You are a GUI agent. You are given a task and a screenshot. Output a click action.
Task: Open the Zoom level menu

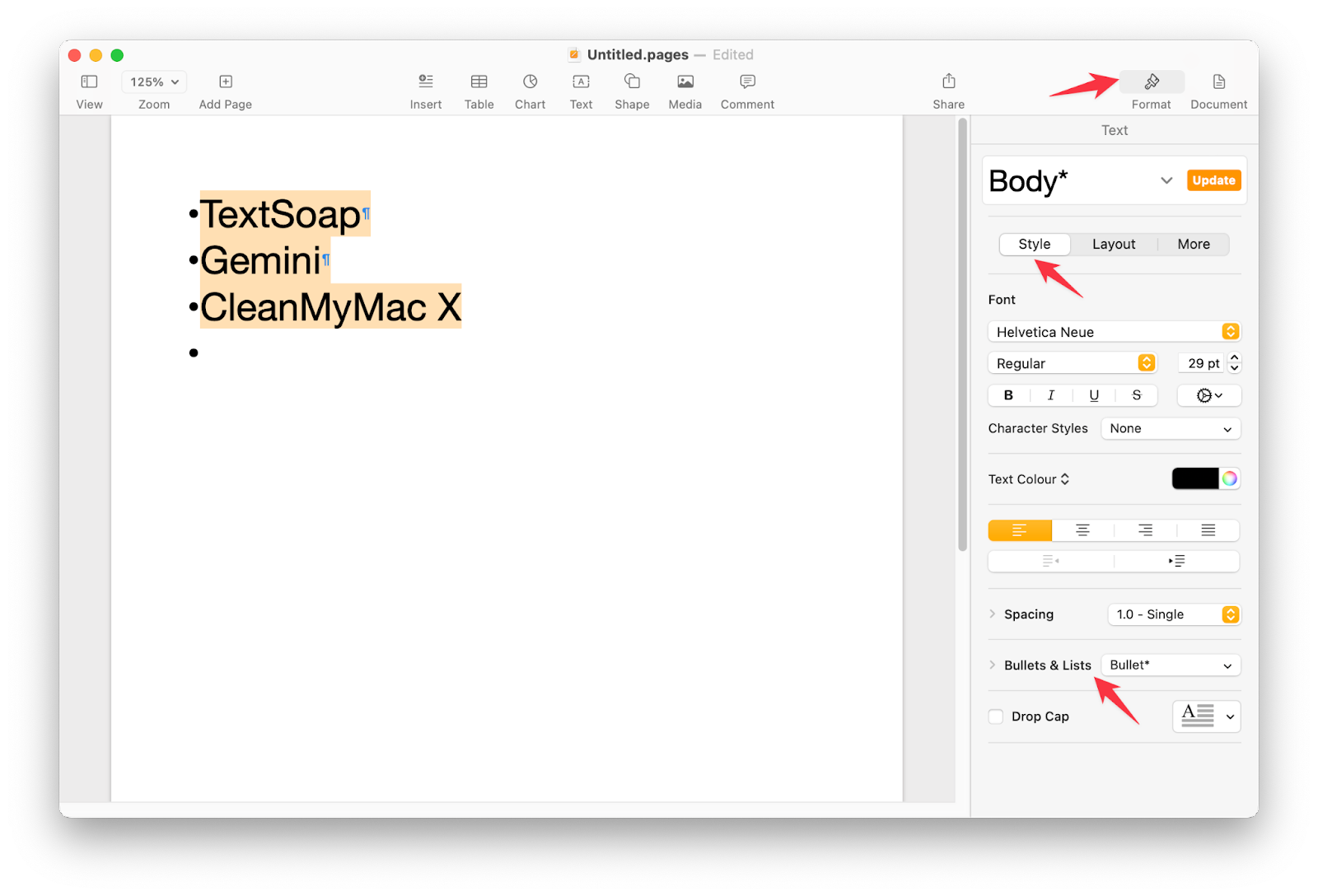pos(153,82)
